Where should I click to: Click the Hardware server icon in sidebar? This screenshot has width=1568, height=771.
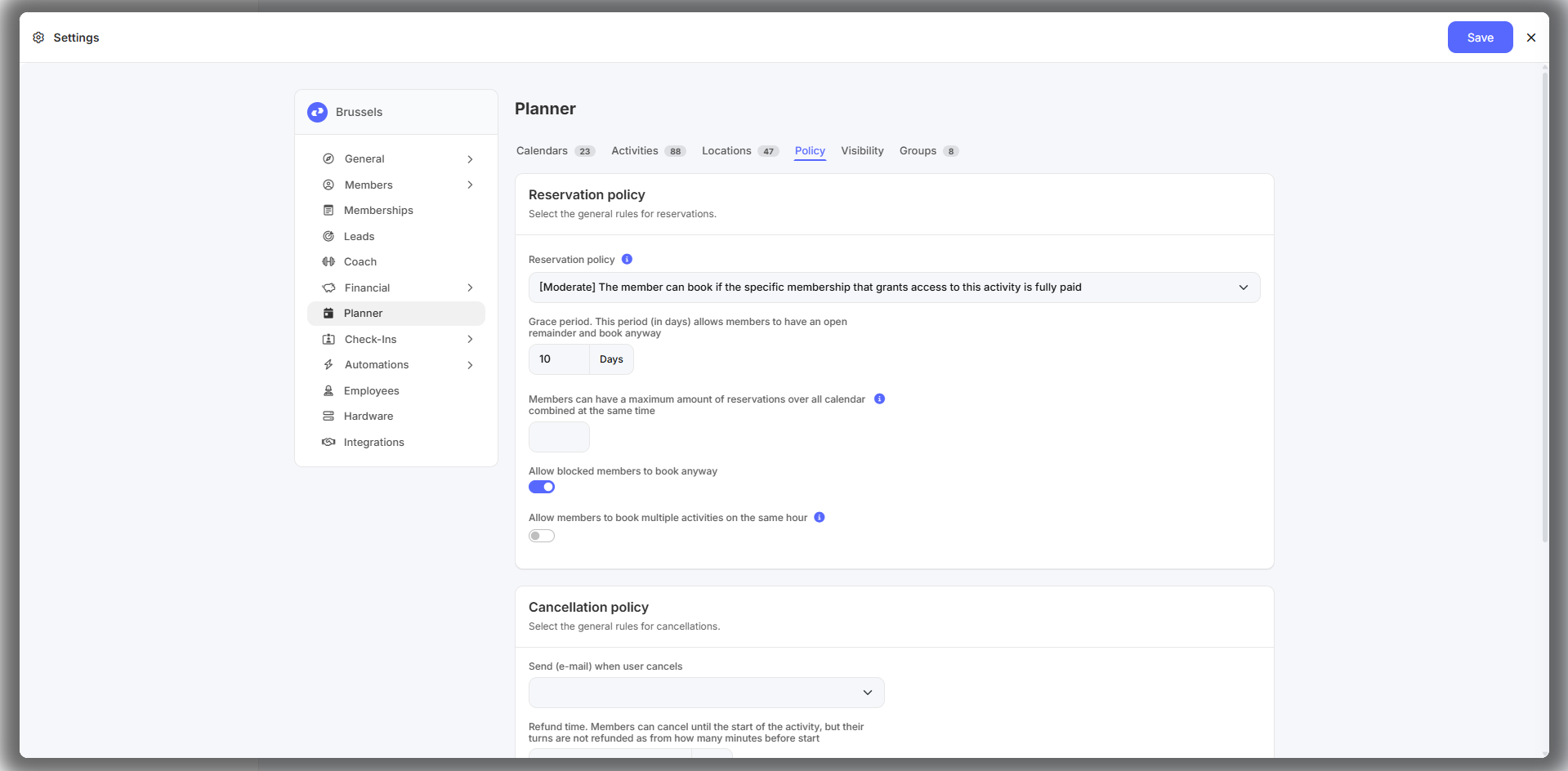328,416
